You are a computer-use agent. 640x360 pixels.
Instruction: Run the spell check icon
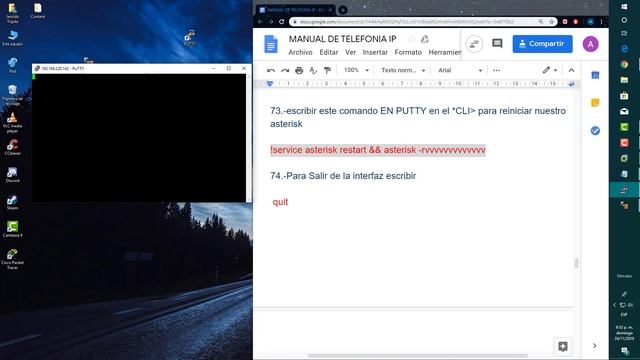(313, 70)
